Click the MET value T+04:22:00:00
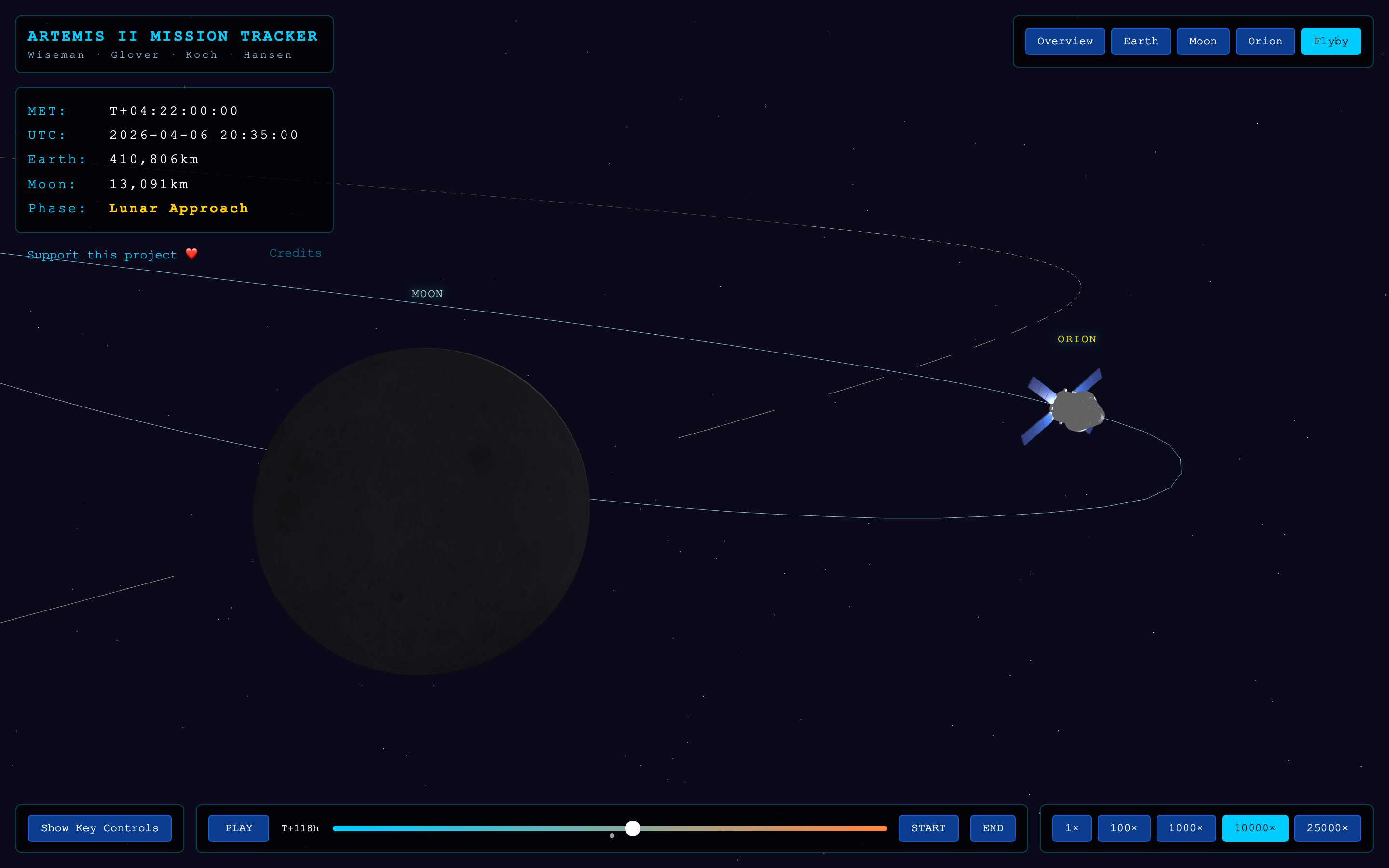1389x868 pixels. [174, 111]
